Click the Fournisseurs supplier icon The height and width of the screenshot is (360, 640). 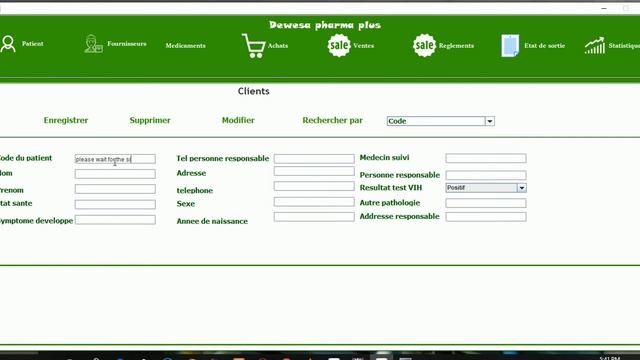point(93,44)
